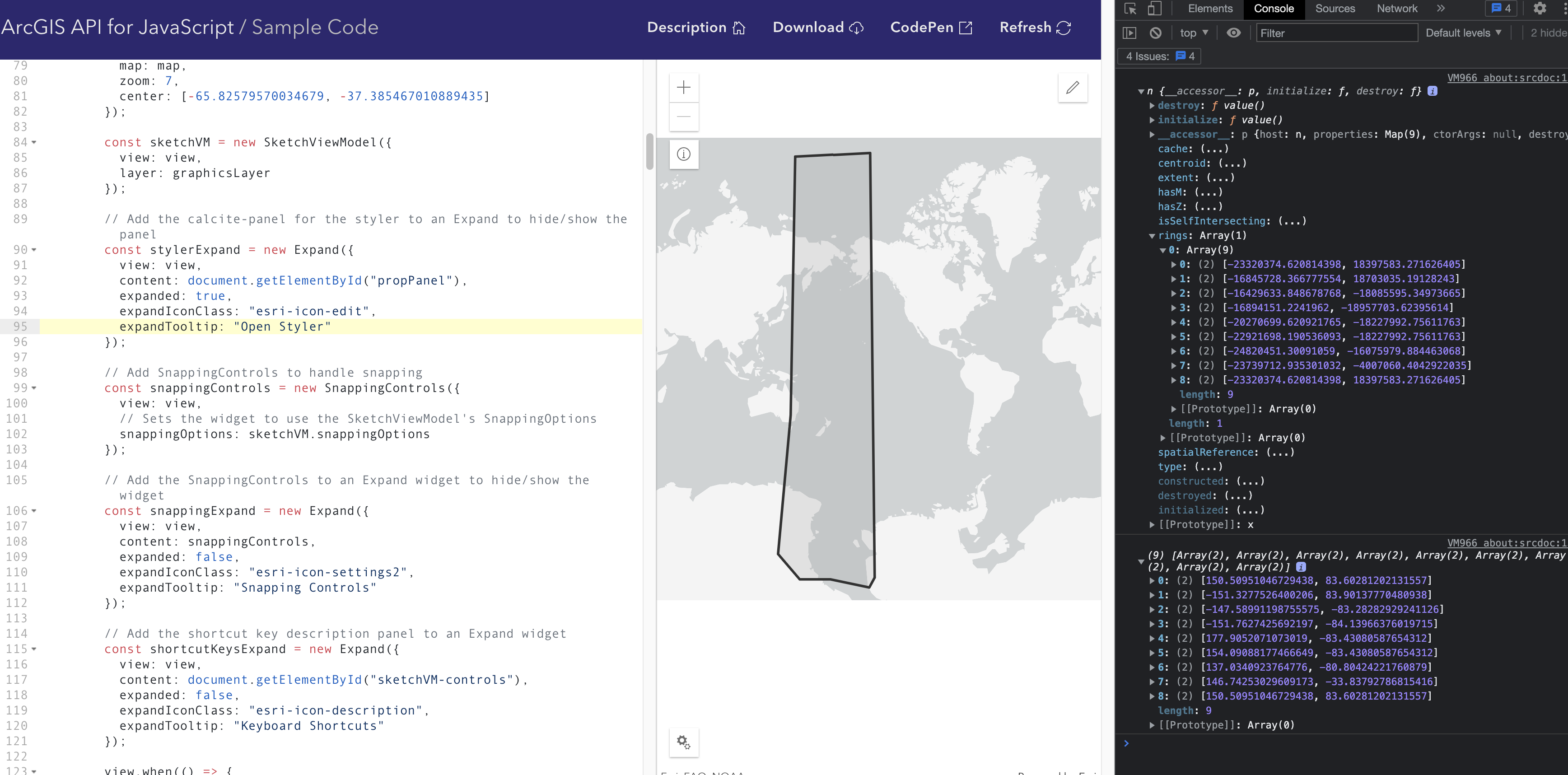Open the Default levels dropdown
This screenshot has height=775, width=1568.
pos(1463,33)
